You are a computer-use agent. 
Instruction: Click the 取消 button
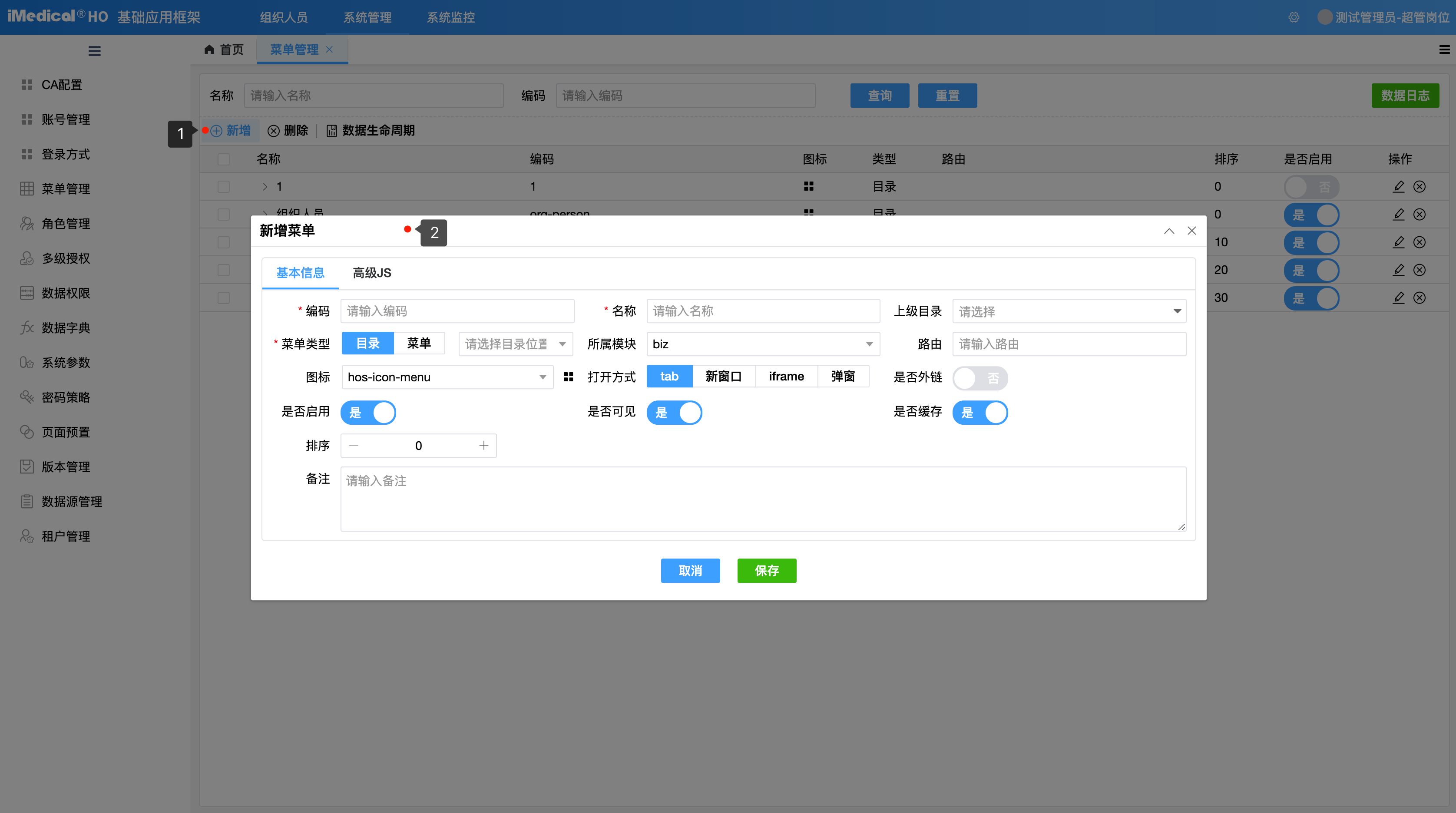coord(691,571)
